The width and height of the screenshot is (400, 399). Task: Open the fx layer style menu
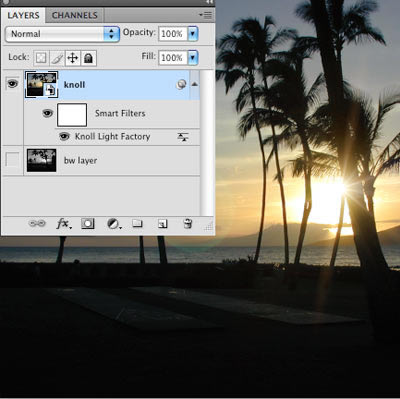tap(63, 223)
